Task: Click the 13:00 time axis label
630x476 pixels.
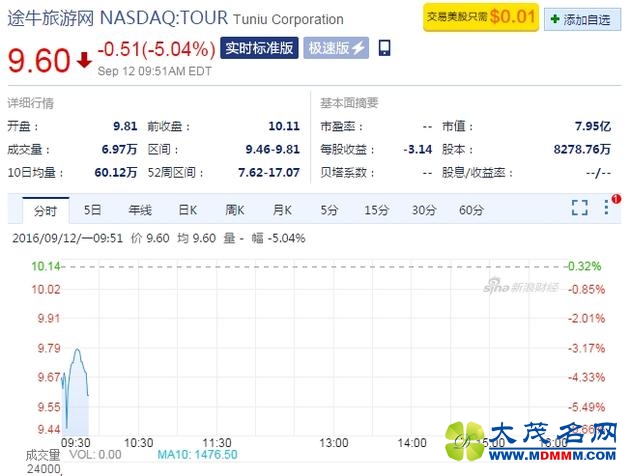Action: [x=333, y=443]
